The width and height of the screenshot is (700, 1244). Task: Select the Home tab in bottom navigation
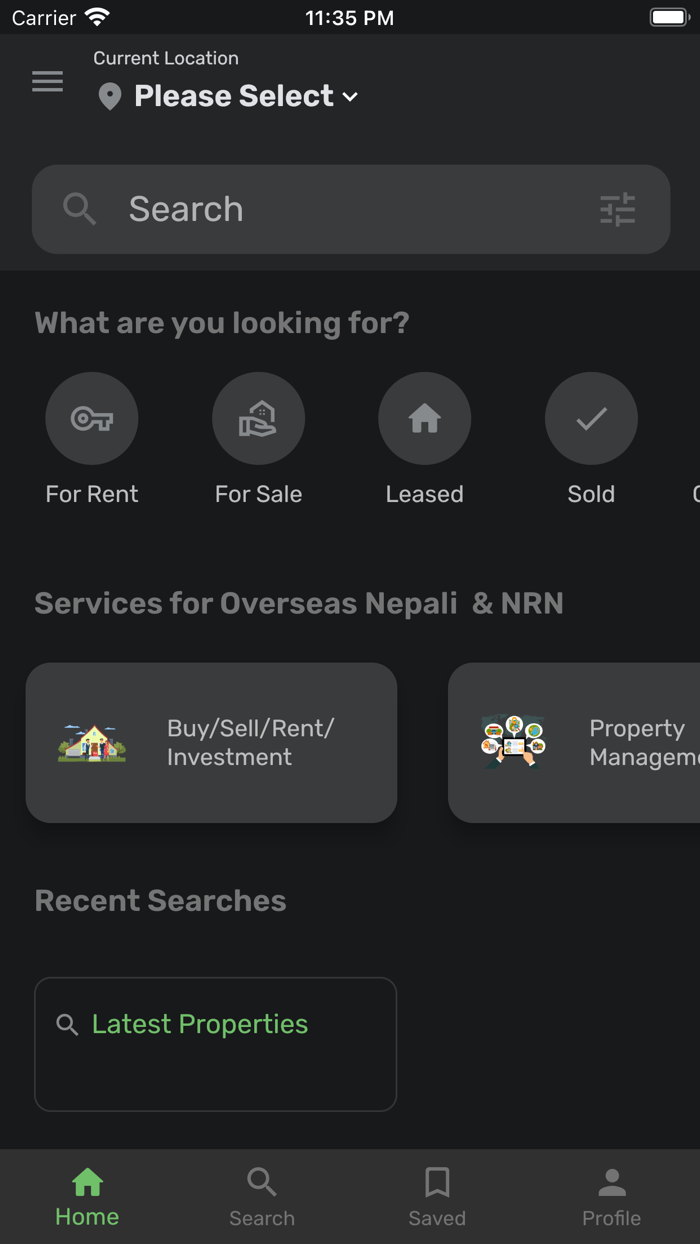pyautogui.click(x=87, y=1195)
